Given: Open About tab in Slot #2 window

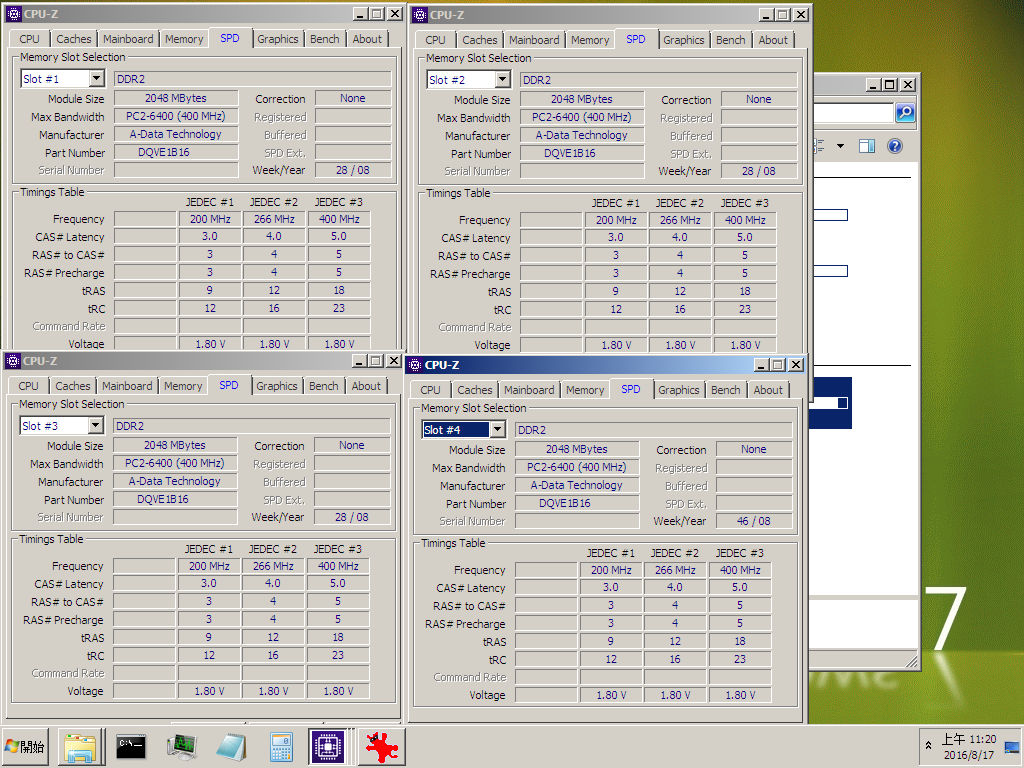Looking at the screenshot, I should [773, 40].
